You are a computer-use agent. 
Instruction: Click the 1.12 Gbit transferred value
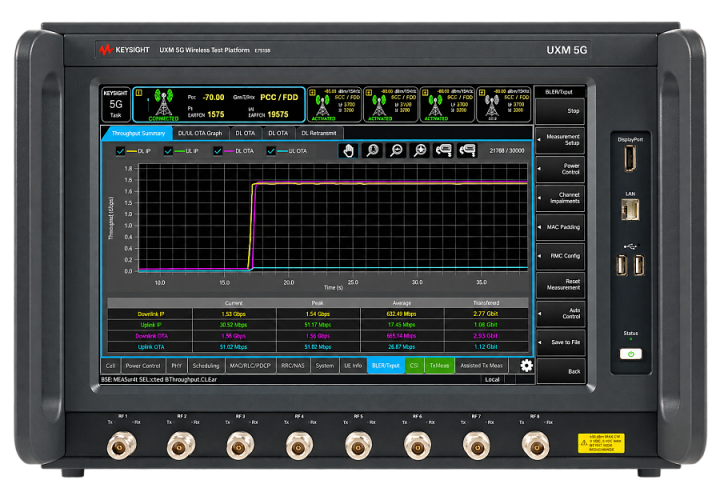485,347
